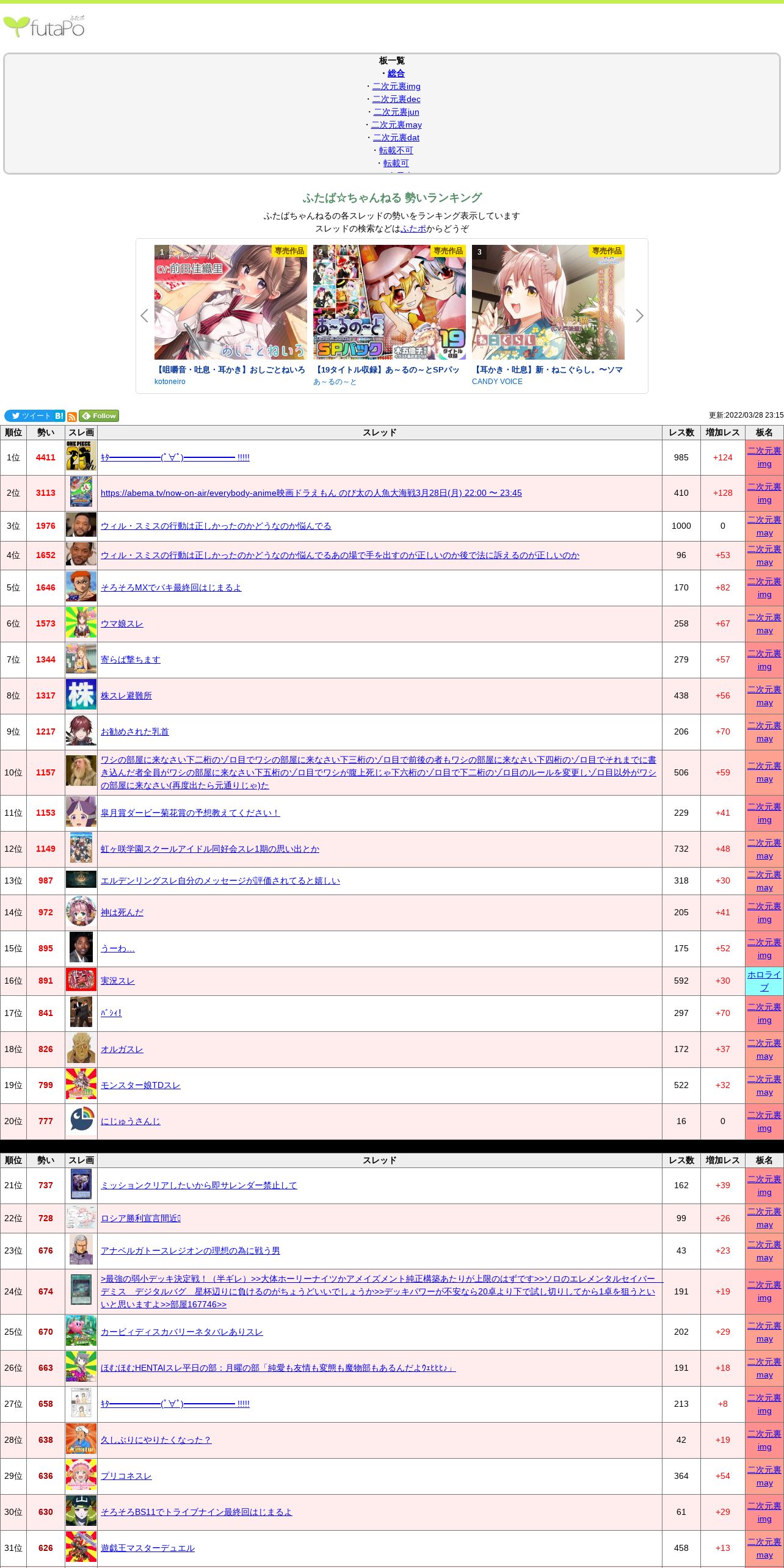Click the Hatena bookmark B! icon

pos(59,416)
